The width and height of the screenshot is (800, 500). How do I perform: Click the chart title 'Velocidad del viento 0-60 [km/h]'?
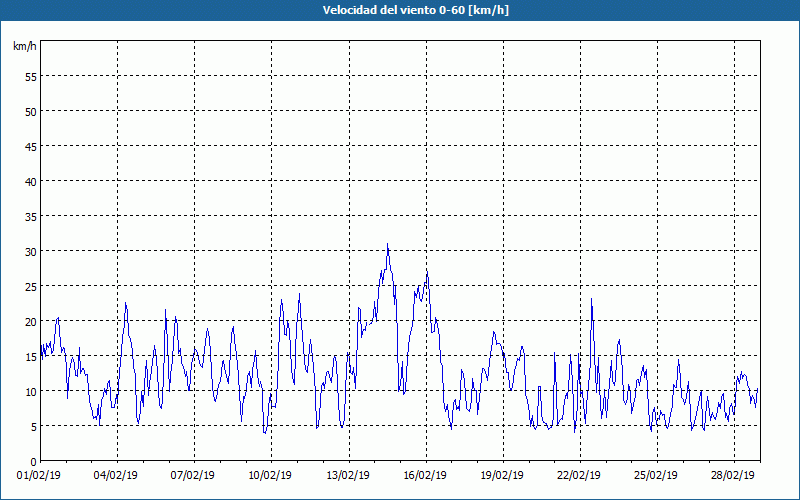415,10
